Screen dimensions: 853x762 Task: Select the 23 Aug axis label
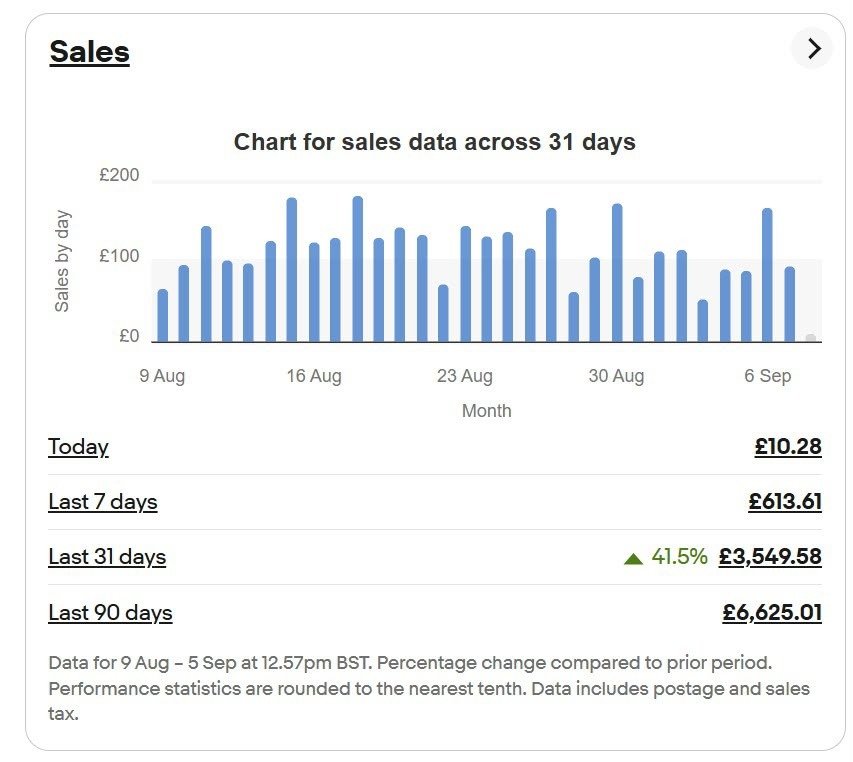[465, 376]
